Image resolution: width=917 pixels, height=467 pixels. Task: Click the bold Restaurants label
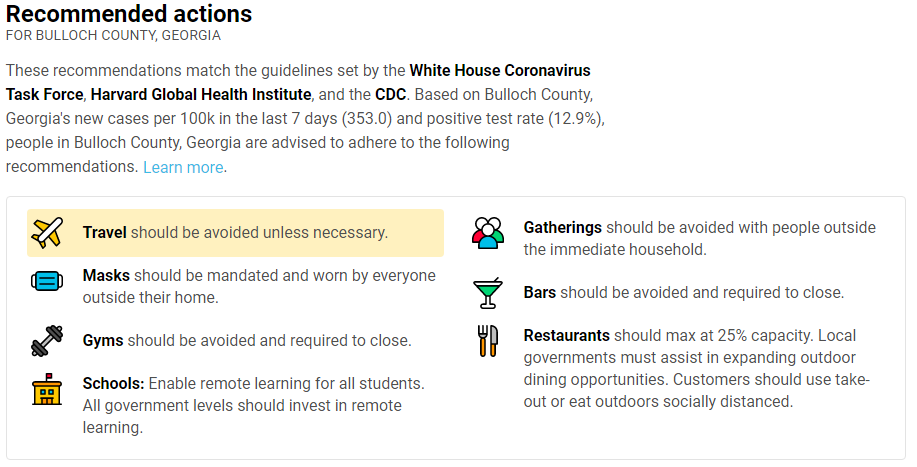coord(567,335)
